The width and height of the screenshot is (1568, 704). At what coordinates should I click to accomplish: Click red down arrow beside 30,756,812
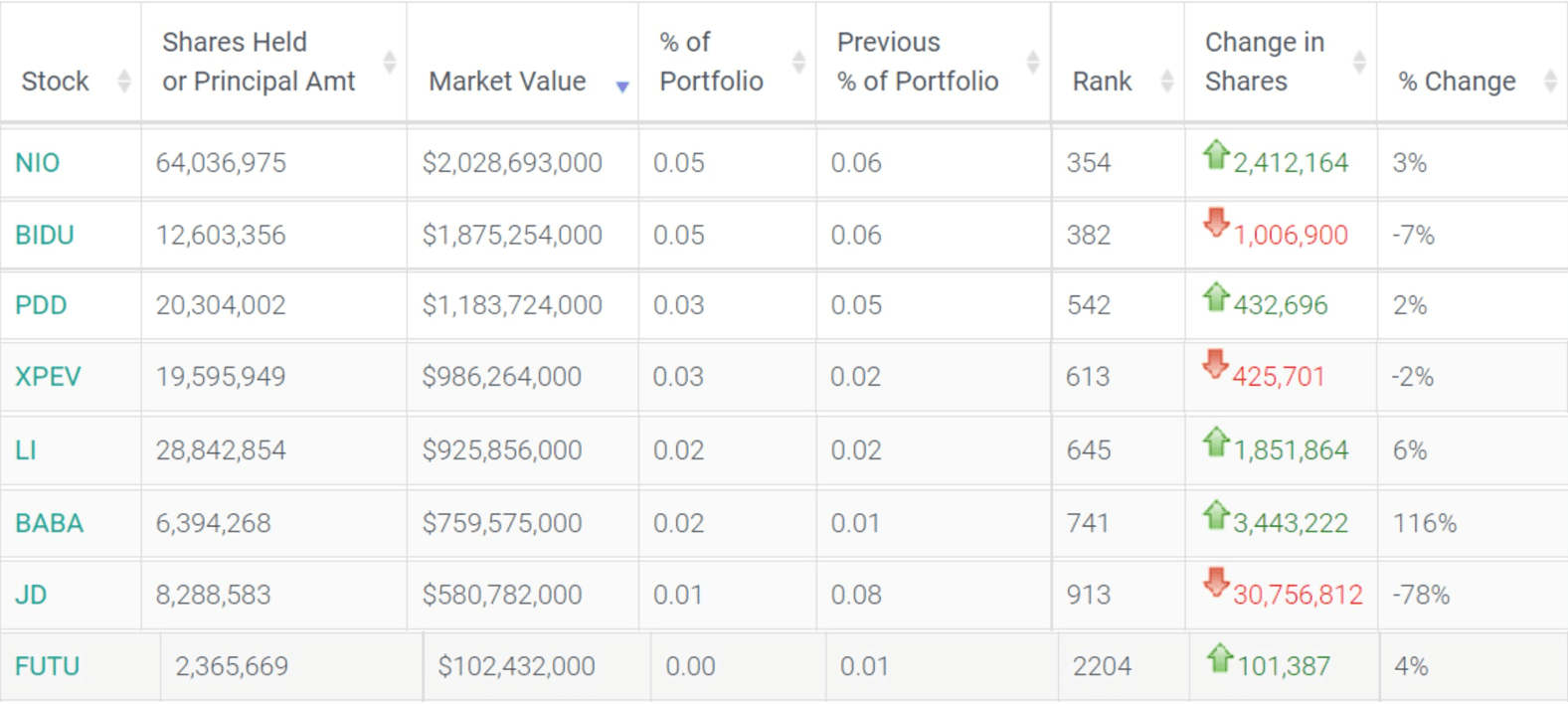[1215, 582]
